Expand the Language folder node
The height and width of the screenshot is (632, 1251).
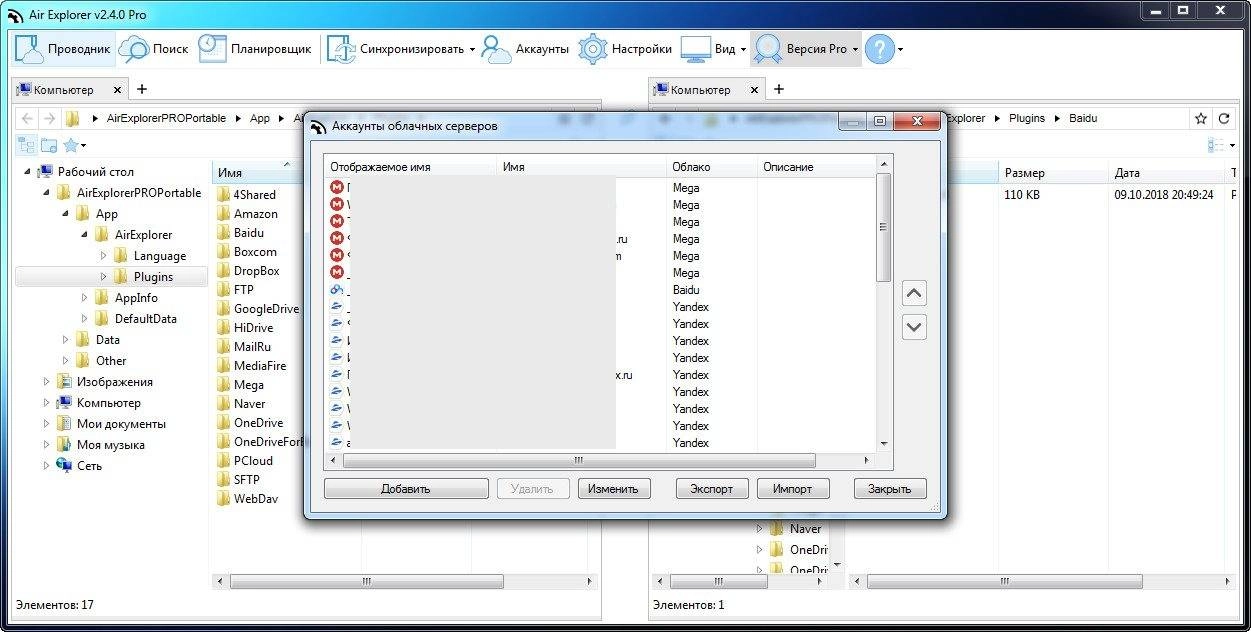click(x=103, y=256)
